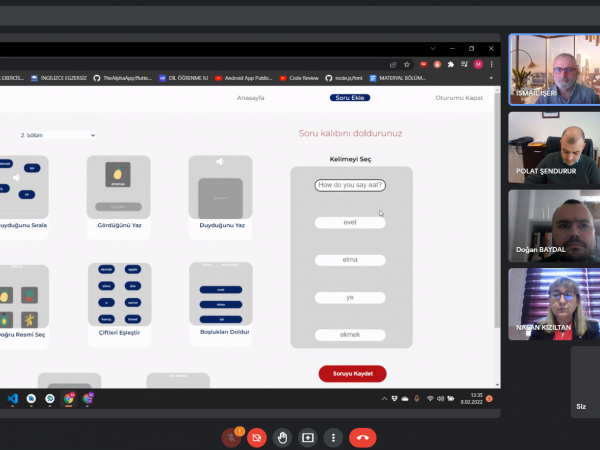The width and height of the screenshot is (600, 450).
Task: Show hidden tray icons chevron
Action: (x=384, y=399)
